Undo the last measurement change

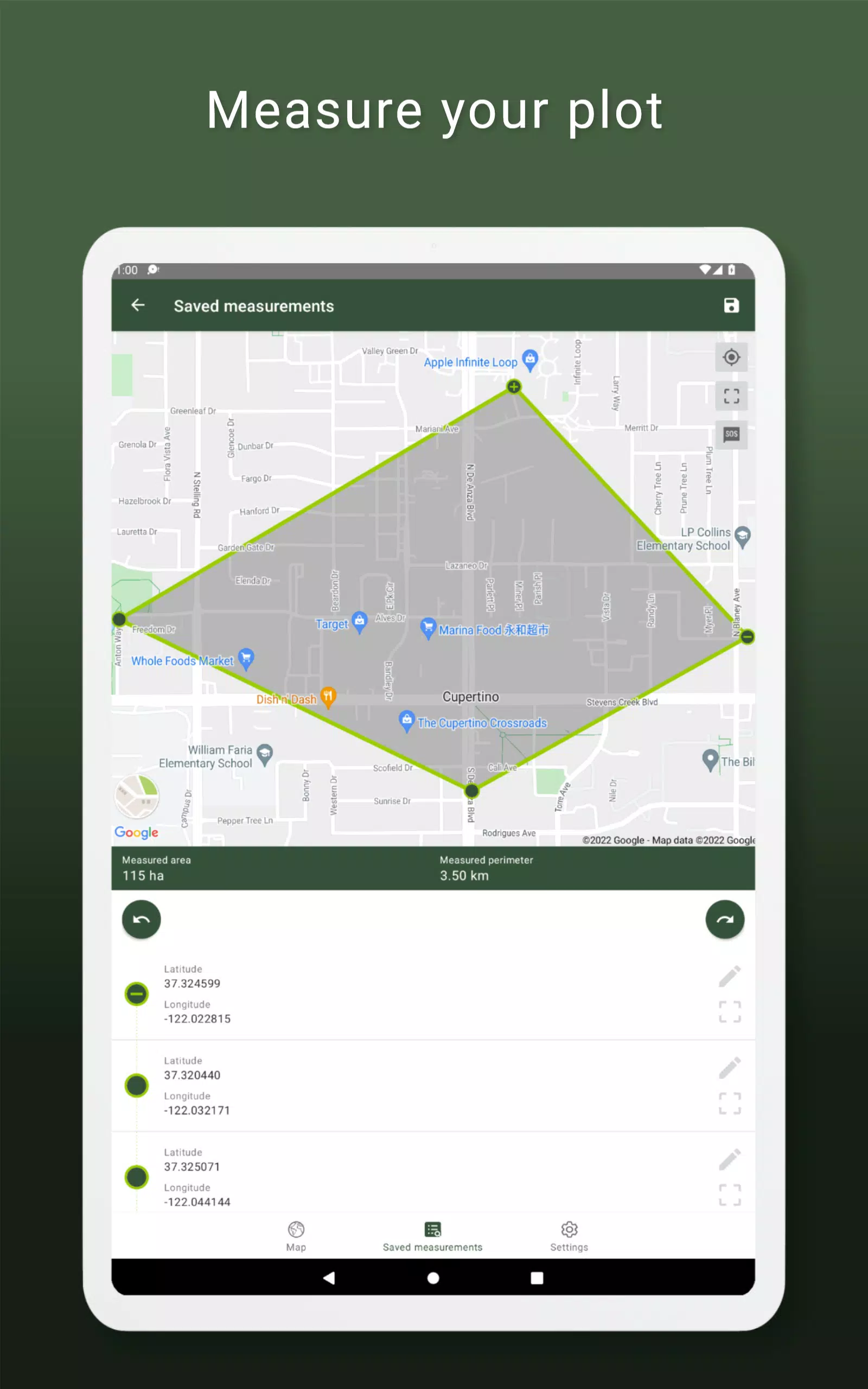click(x=141, y=919)
